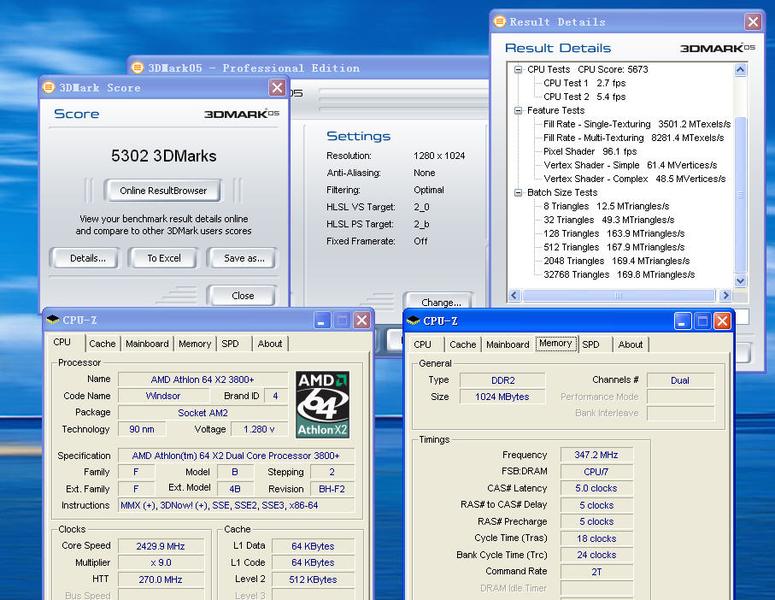Click the left CPU-Z window title icon
Image resolution: width=775 pixels, height=600 pixels.
tap(52, 320)
